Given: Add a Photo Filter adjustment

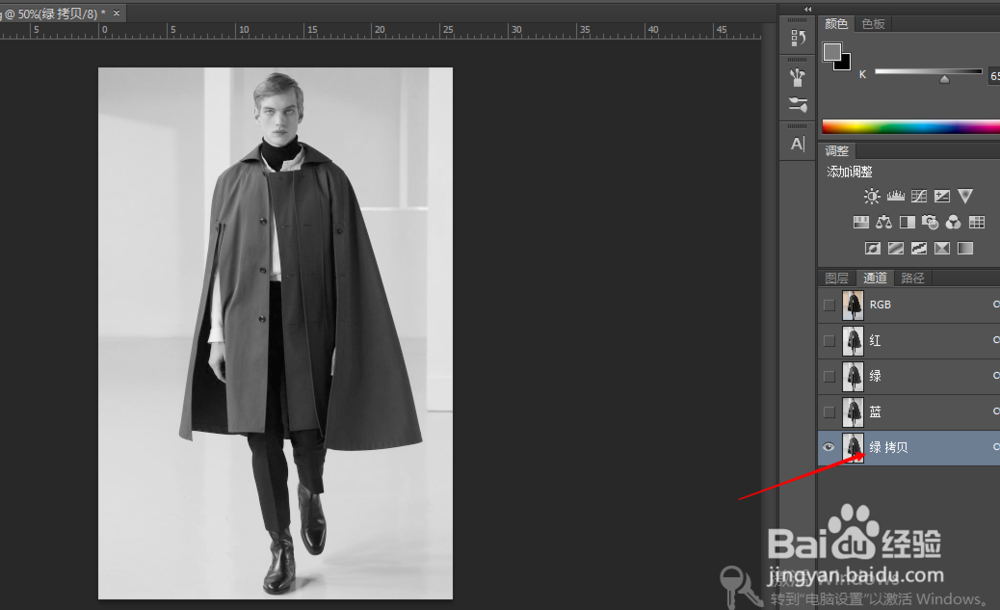Looking at the screenshot, I should coord(930,222).
